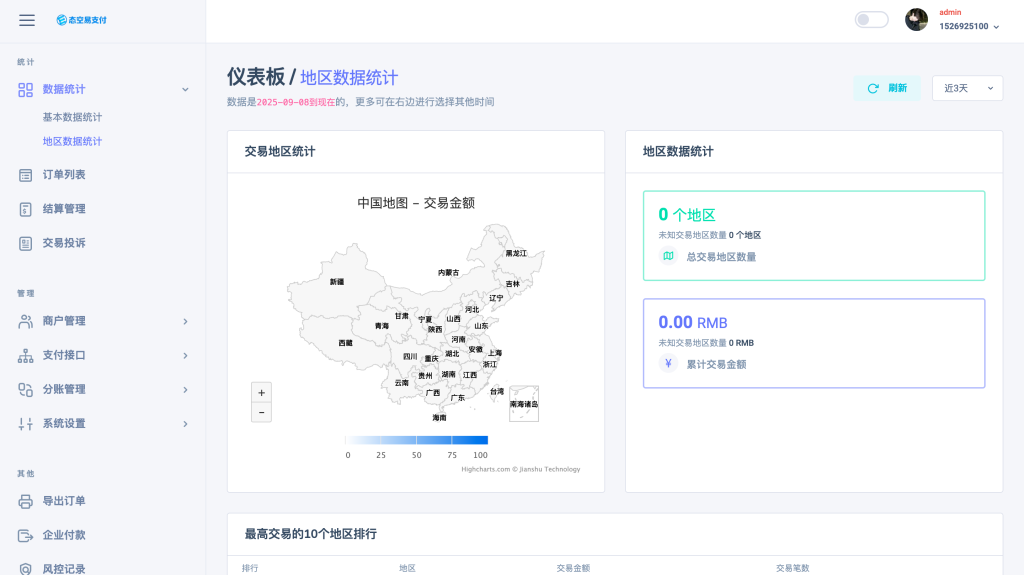1024x575 pixels.
Task: Expand the 支付接口 submenu arrow
Action: pos(185,355)
